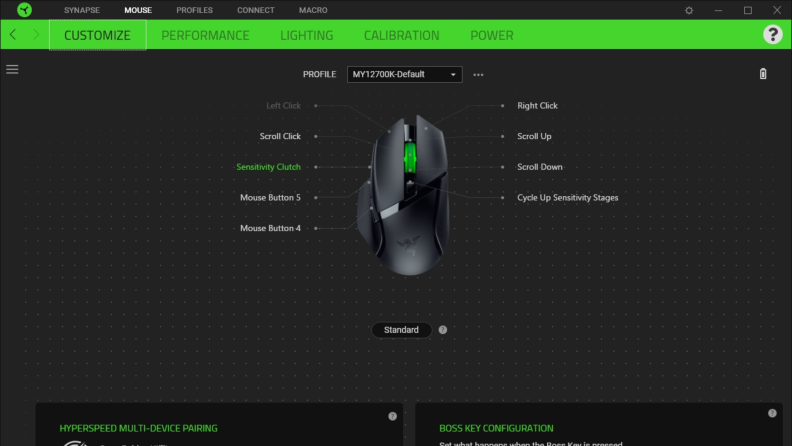The image size is (792, 446).
Task: Select the Sensitivity Clutch assignment
Action: click(x=268, y=167)
